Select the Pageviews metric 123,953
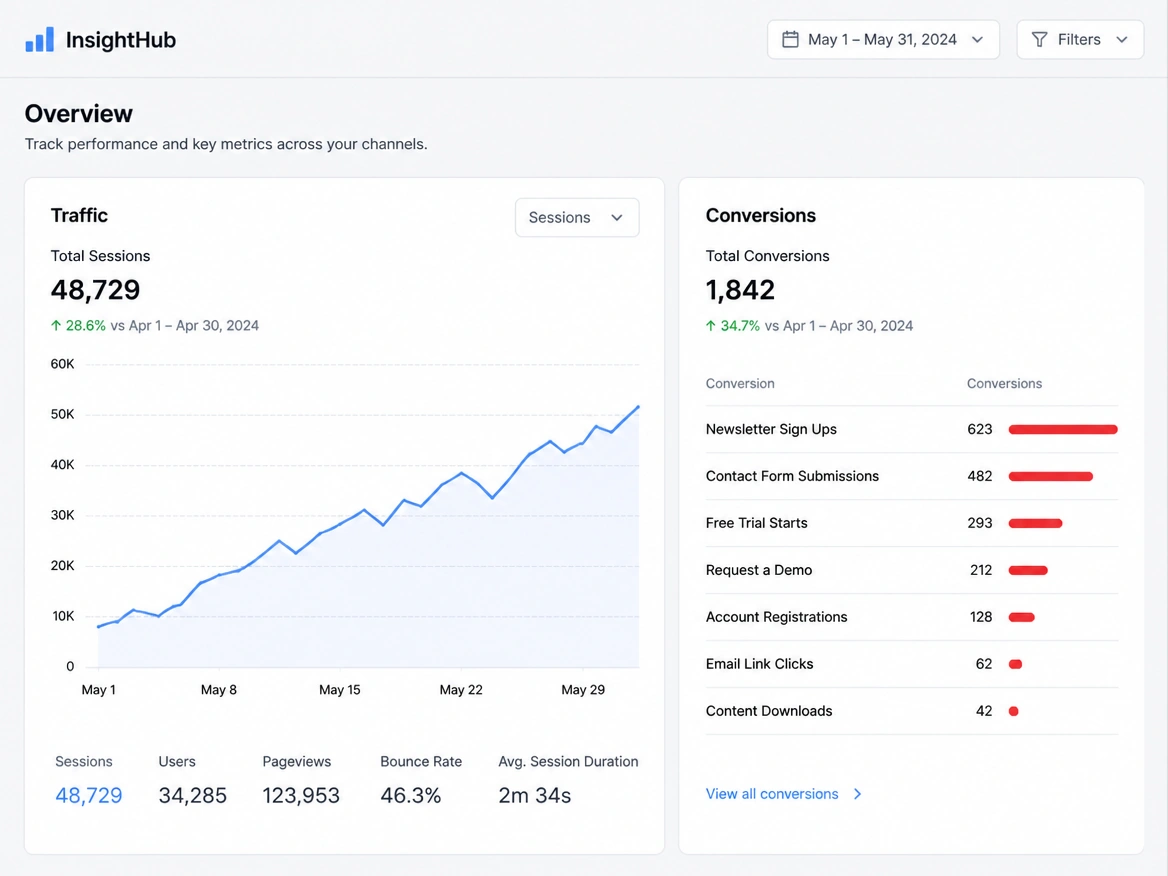Image resolution: width=1168 pixels, height=876 pixels. pos(301,796)
